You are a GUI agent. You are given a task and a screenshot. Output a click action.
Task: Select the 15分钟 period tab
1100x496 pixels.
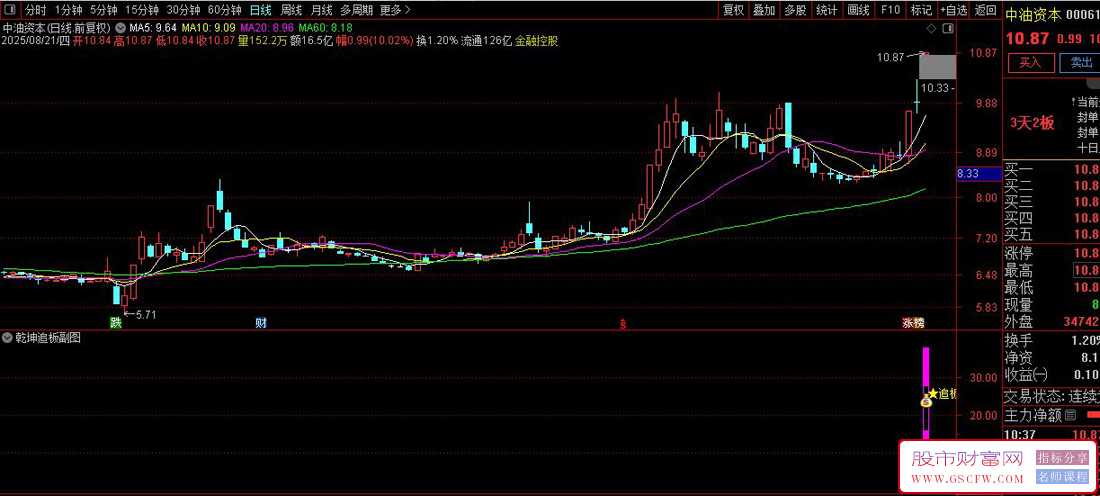[x=142, y=10]
